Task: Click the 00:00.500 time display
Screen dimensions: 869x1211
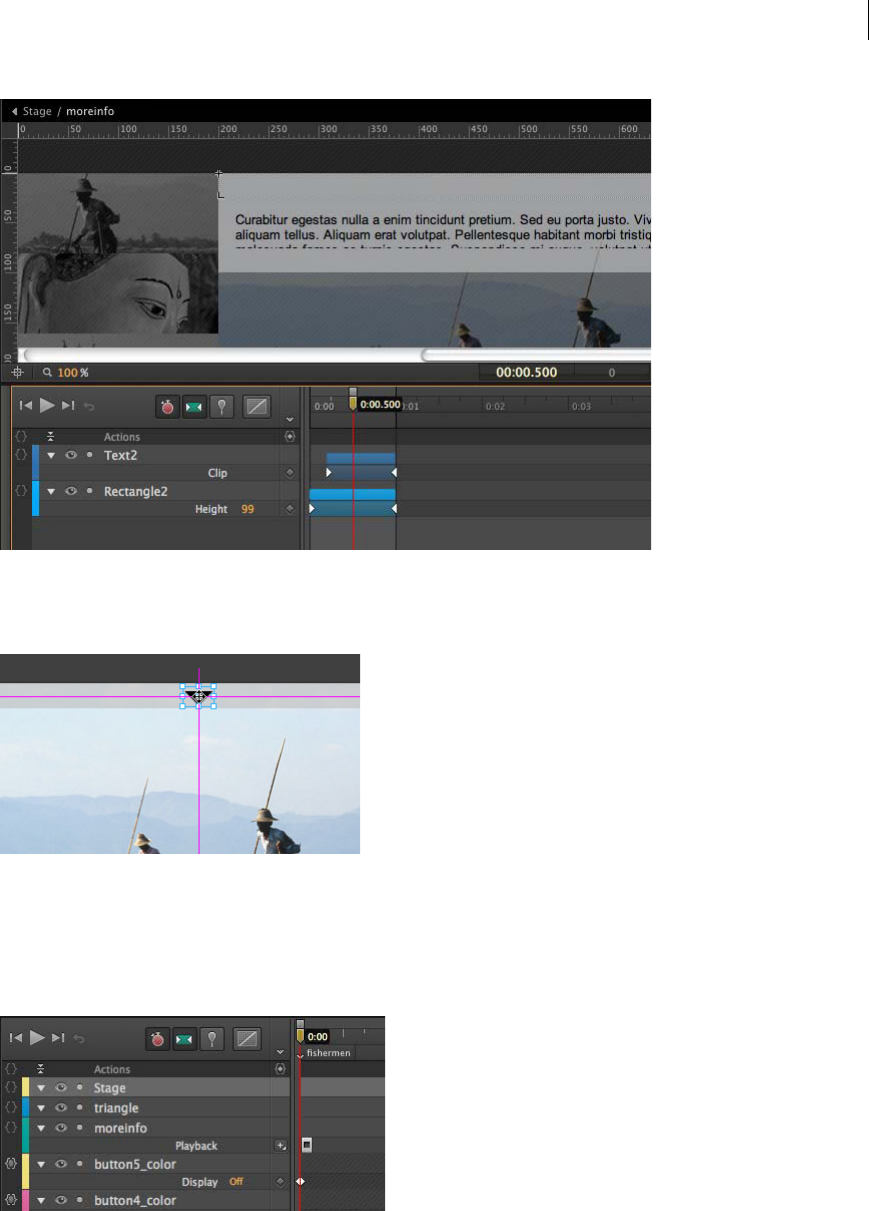Action: pos(527,372)
